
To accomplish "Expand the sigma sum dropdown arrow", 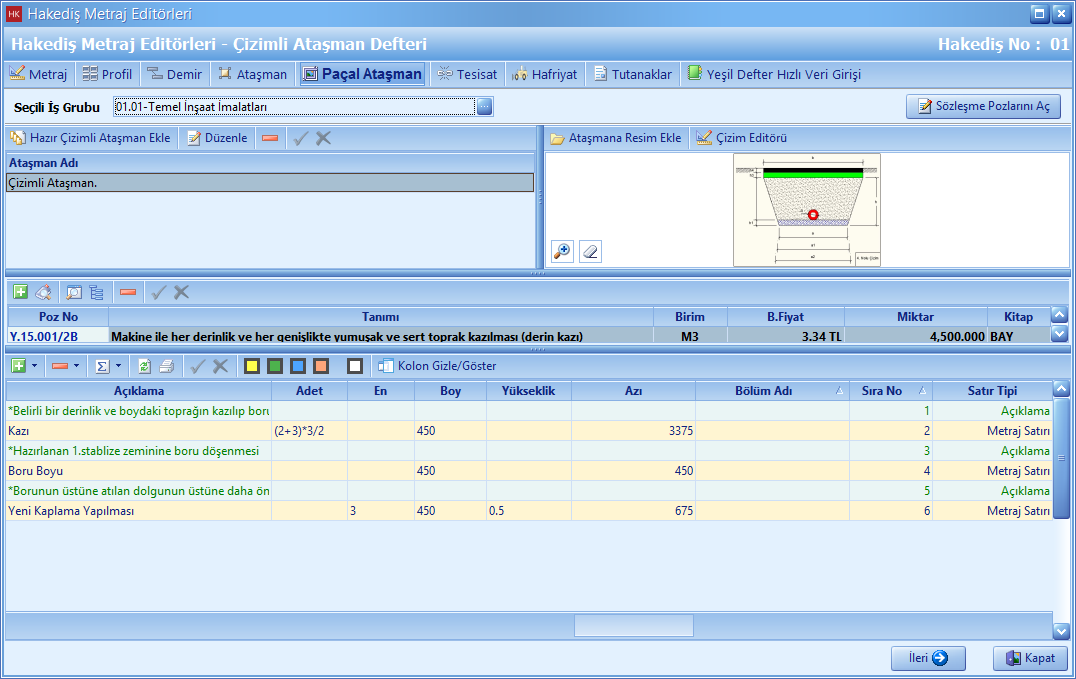I will pyautogui.click(x=119, y=366).
